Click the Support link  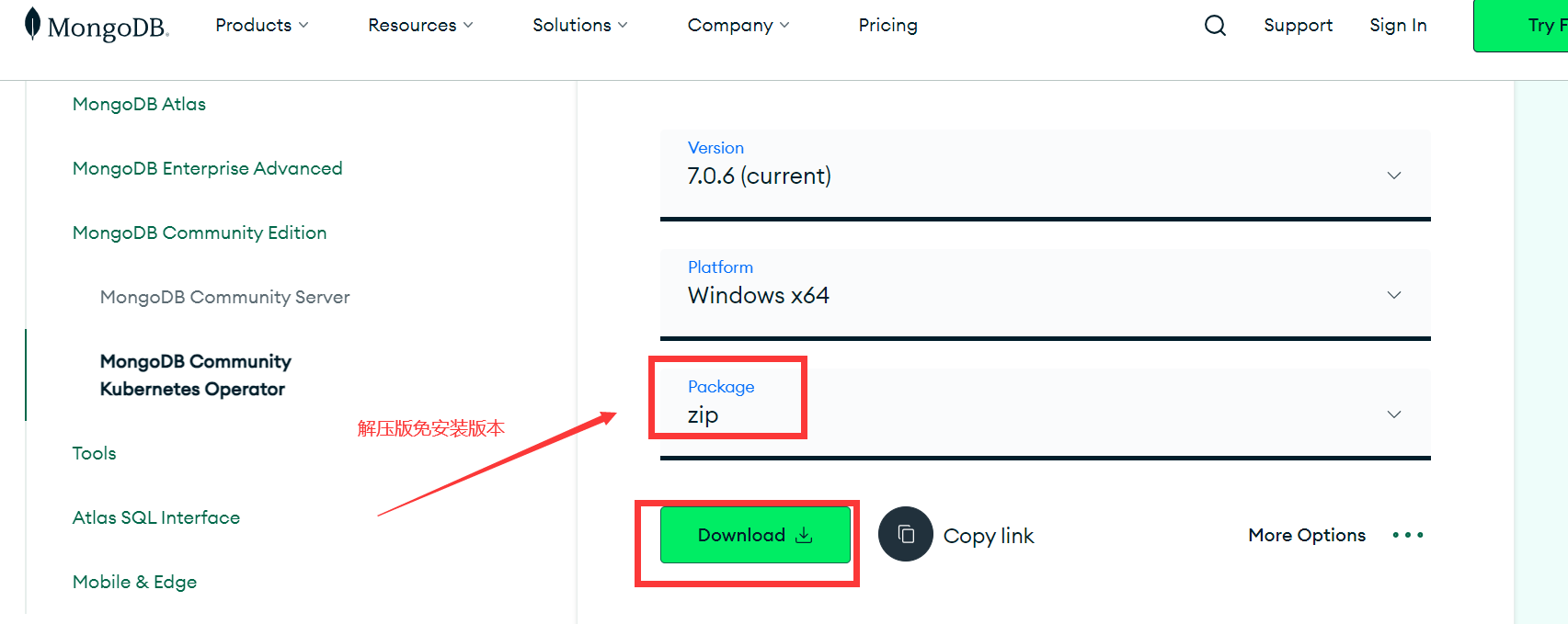1298,25
